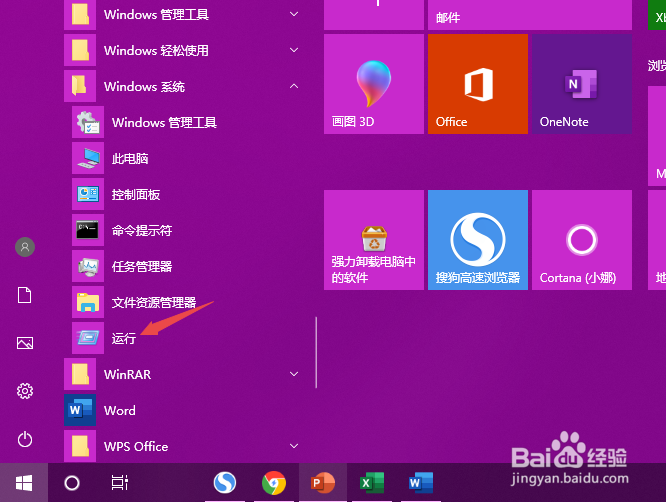The image size is (666, 502).
Task: Expand the top Windows 管理工具 folder chevron
Action: pyautogui.click(x=293, y=14)
